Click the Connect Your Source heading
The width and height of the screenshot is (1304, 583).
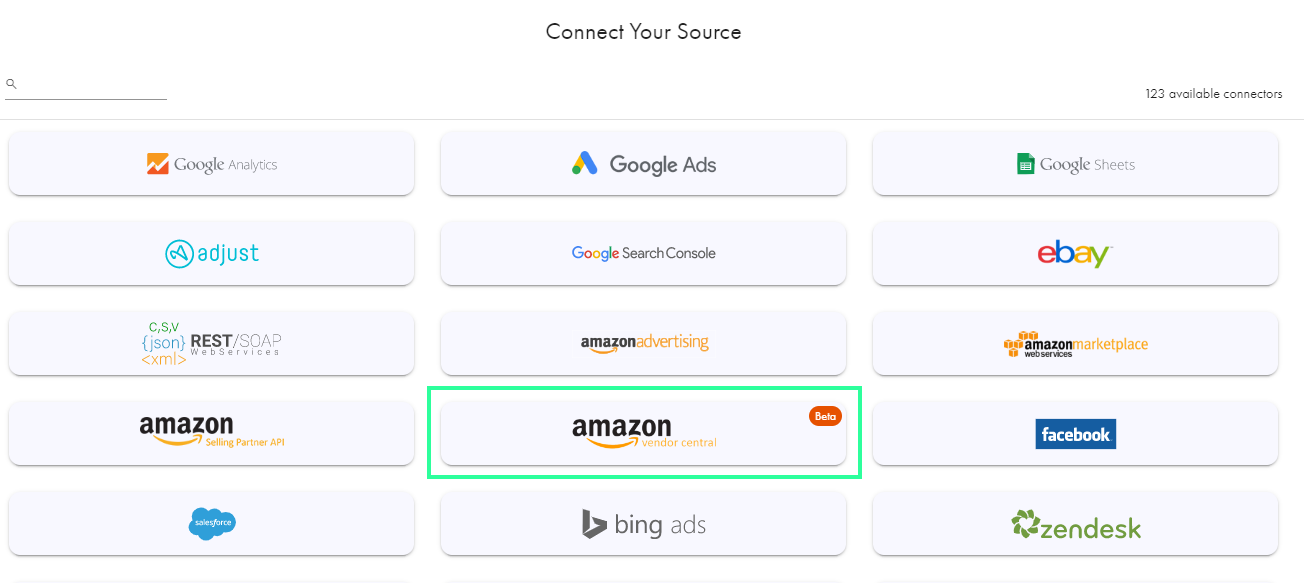643,32
